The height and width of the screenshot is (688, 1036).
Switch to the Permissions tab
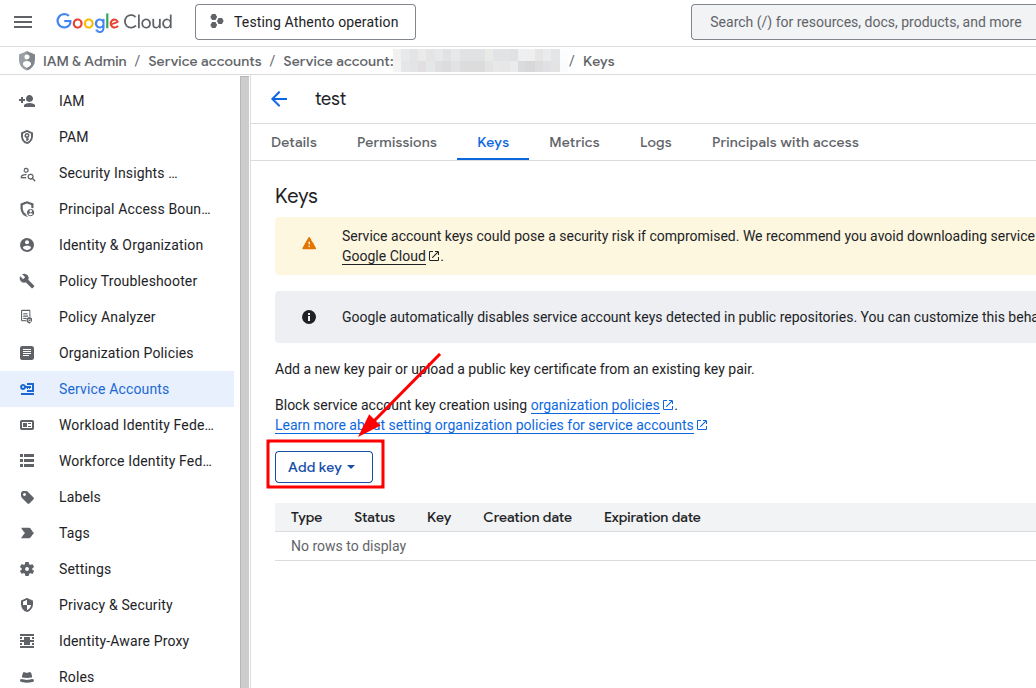pyautogui.click(x=396, y=142)
